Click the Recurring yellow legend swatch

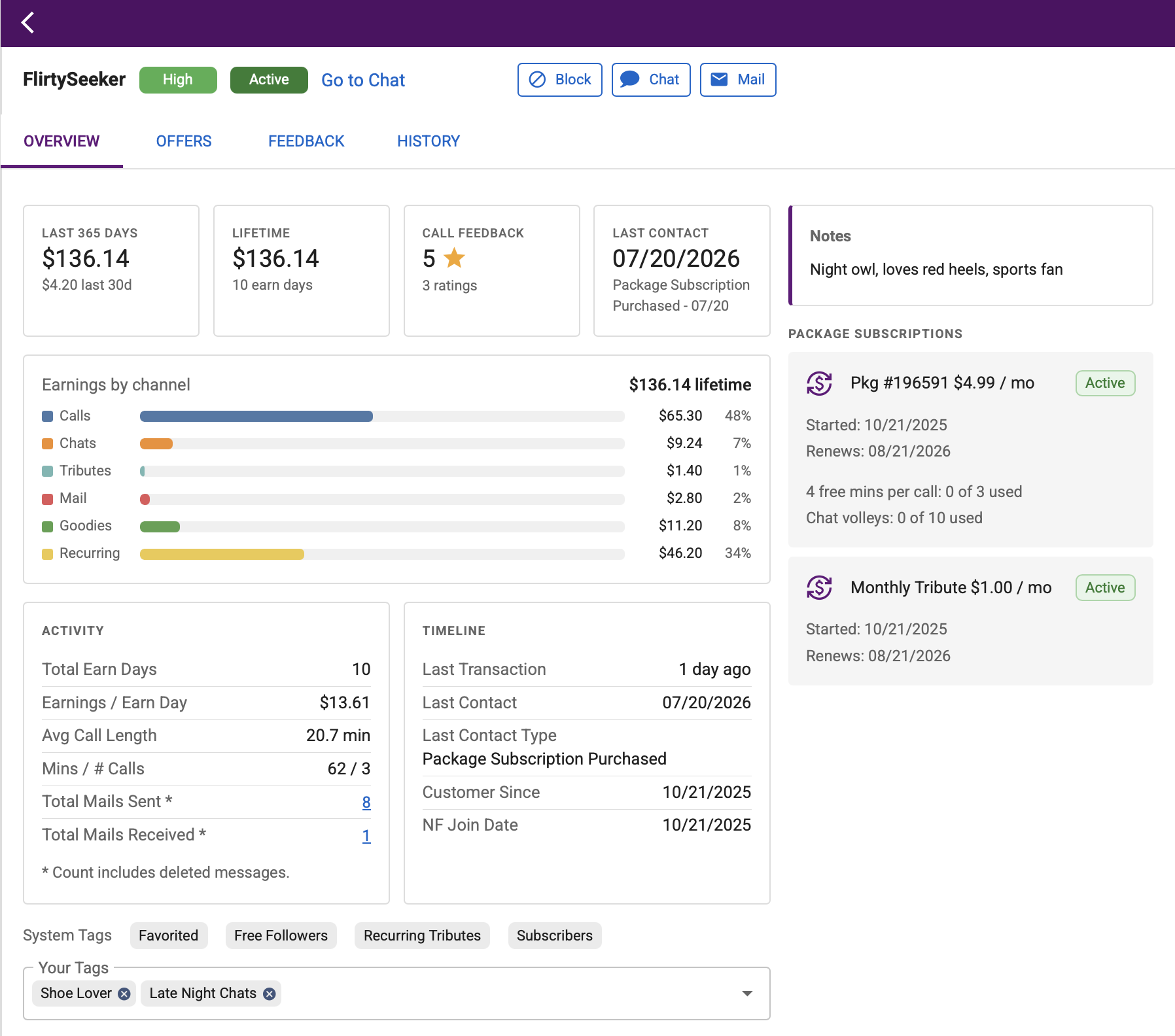pyautogui.click(x=47, y=553)
